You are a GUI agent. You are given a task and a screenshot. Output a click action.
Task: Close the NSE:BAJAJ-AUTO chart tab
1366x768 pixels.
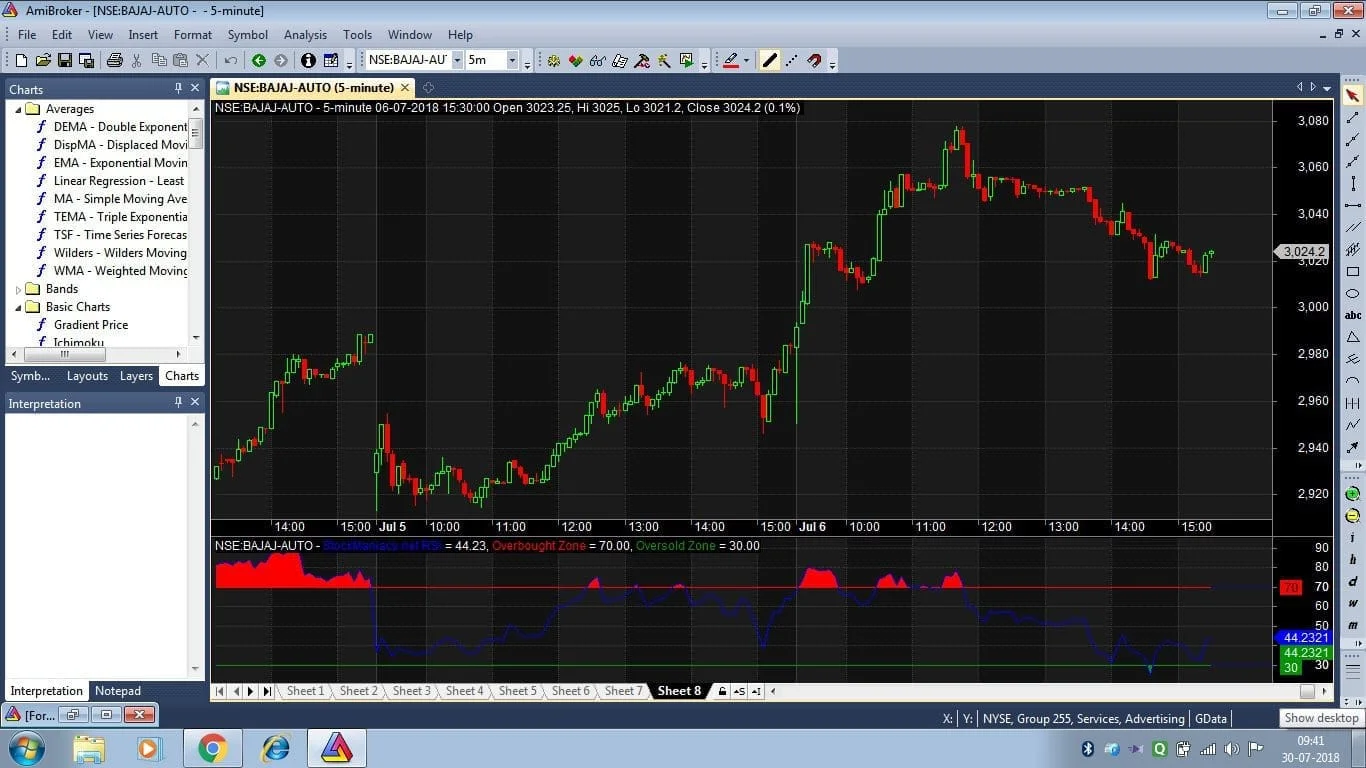pos(405,88)
